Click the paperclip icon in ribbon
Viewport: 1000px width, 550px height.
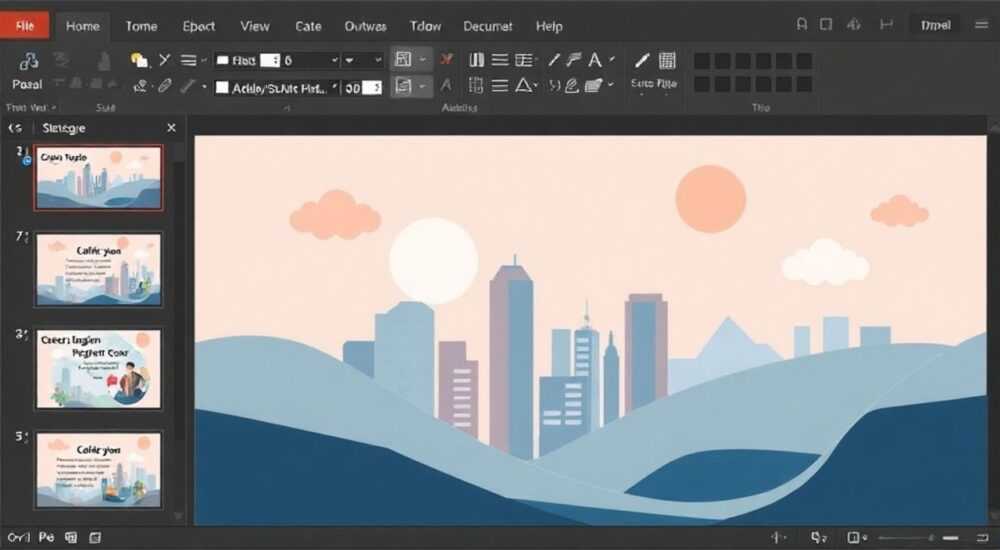coord(165,85)
